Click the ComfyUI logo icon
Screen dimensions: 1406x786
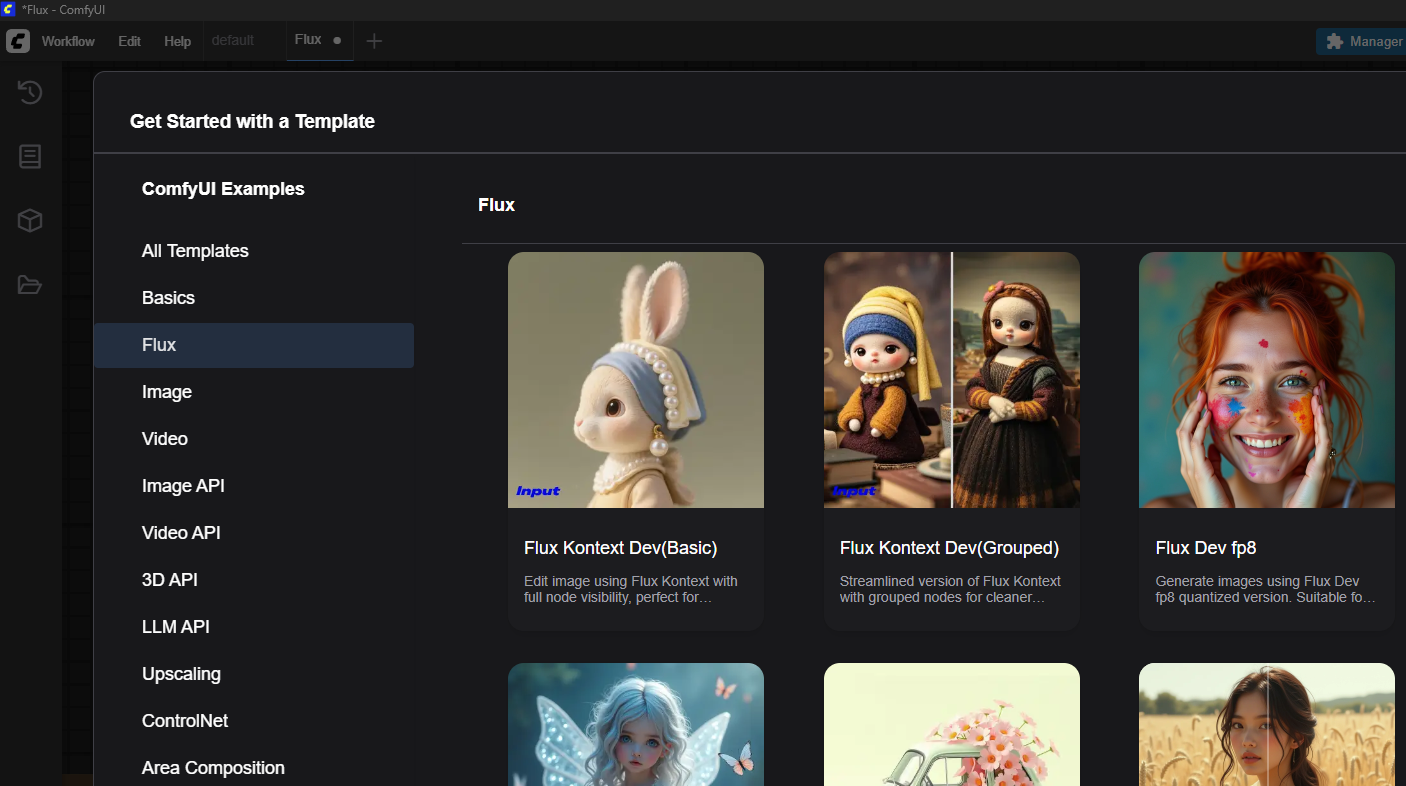(x=18, y=41)
